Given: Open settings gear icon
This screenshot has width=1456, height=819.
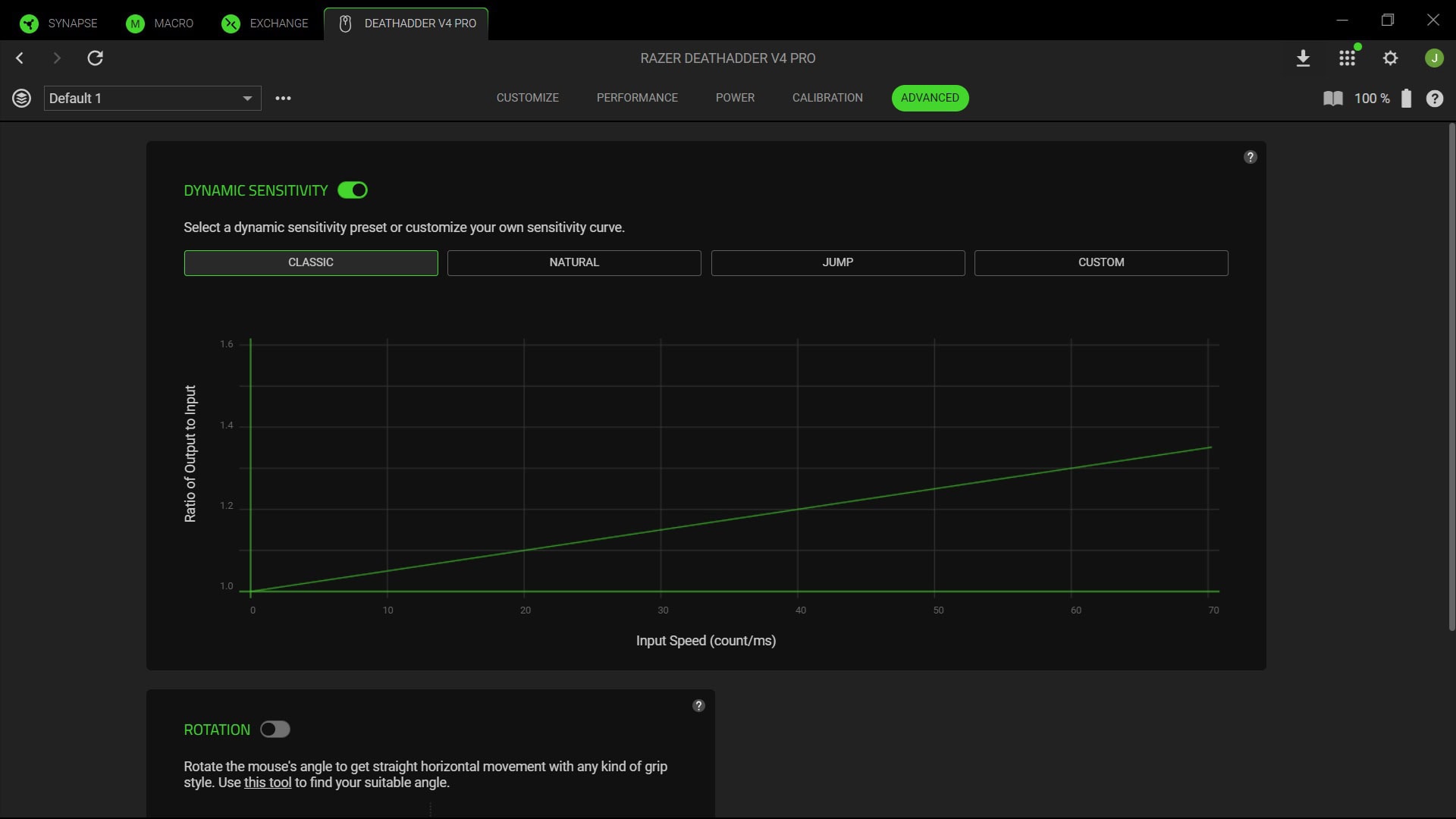Looking at the screenshot, I should tap(1390, 58).
